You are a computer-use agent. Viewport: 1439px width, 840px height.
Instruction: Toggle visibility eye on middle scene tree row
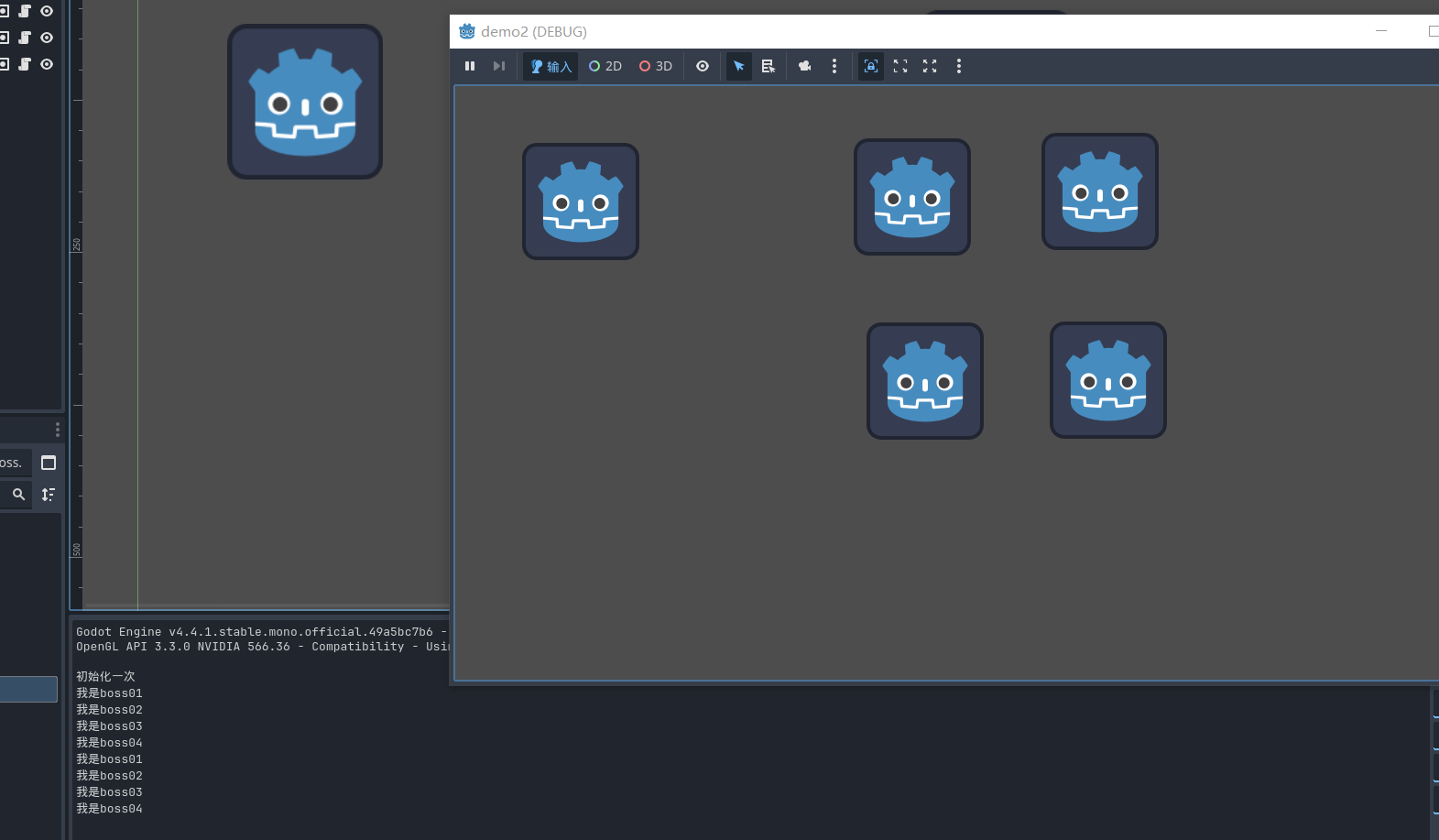47,38
